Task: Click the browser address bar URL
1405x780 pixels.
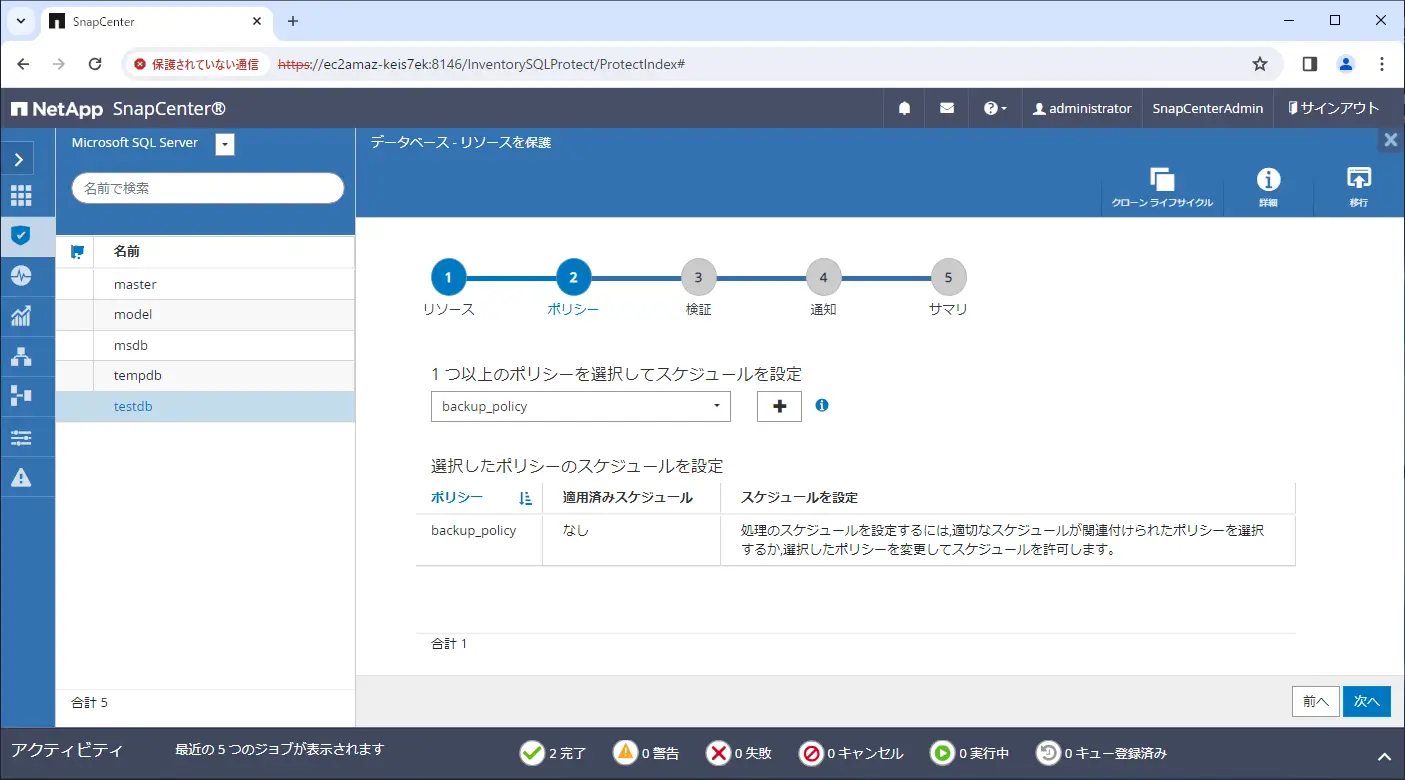Action: (481, 64)
